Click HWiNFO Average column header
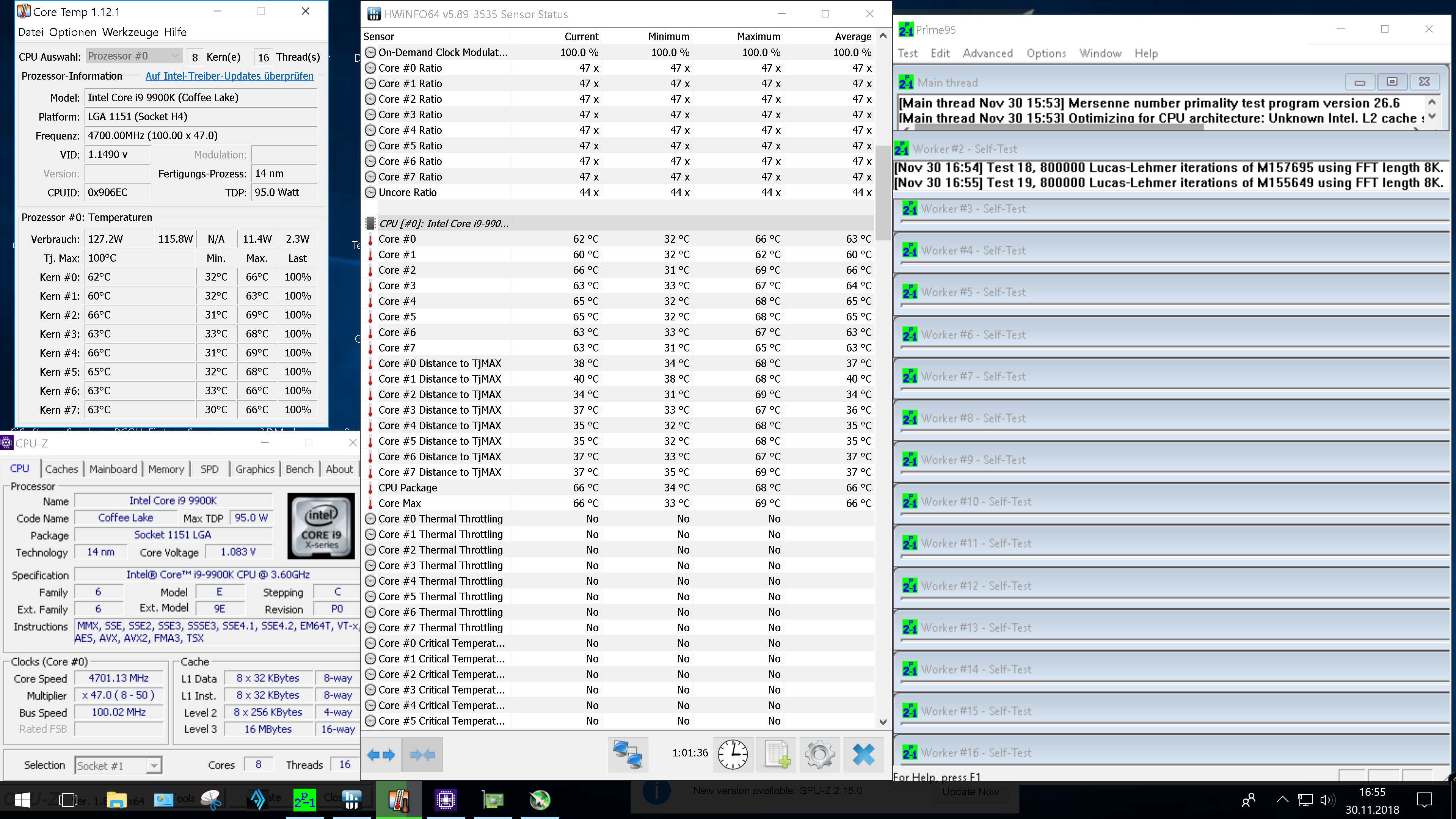 coord(828,36)
